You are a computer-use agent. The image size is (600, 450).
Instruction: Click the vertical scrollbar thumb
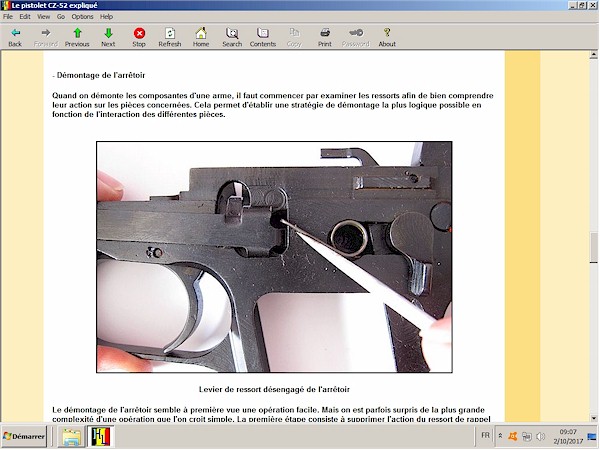(593, 248)
